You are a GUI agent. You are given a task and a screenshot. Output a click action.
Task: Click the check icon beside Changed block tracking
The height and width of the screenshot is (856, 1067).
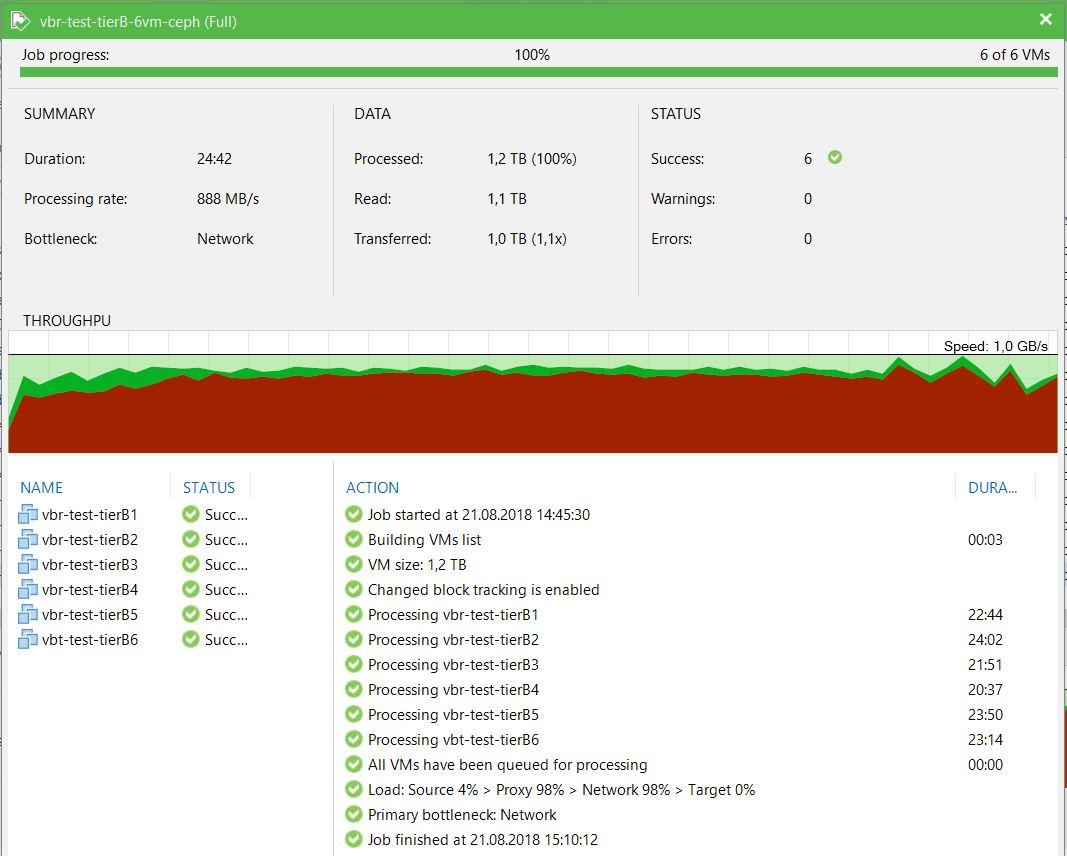(x=353, y=590)
